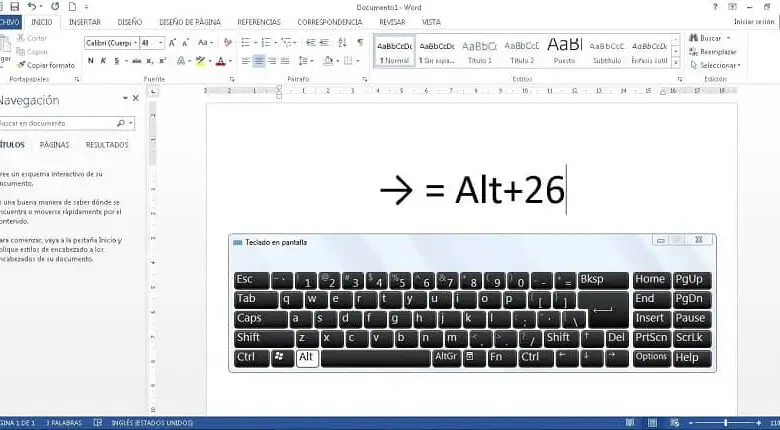Toggle subscript x₂ formatting
This screenshot has width=780, height=430.
(149, 61)
